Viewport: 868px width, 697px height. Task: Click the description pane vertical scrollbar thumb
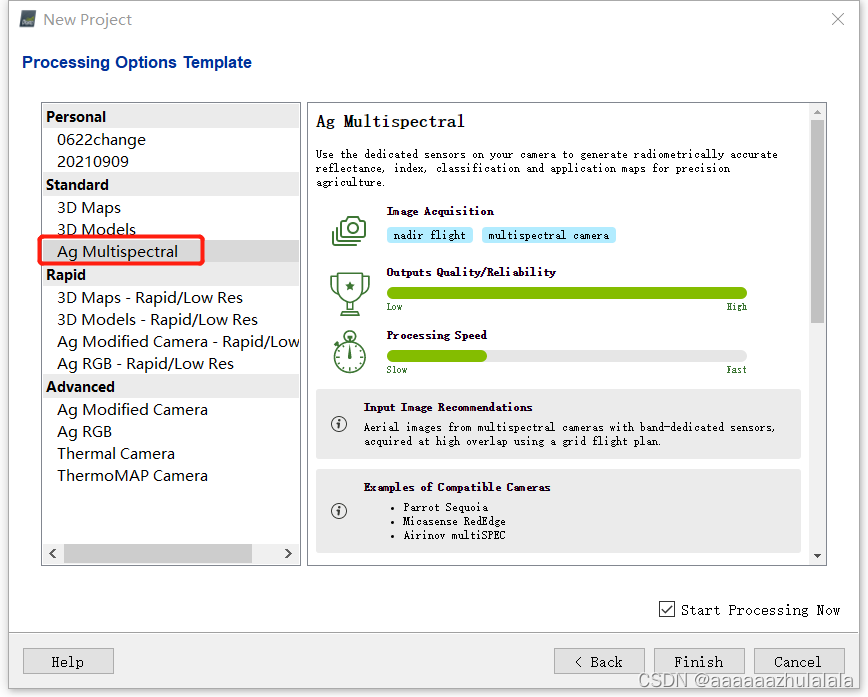[x=817, y=221]
